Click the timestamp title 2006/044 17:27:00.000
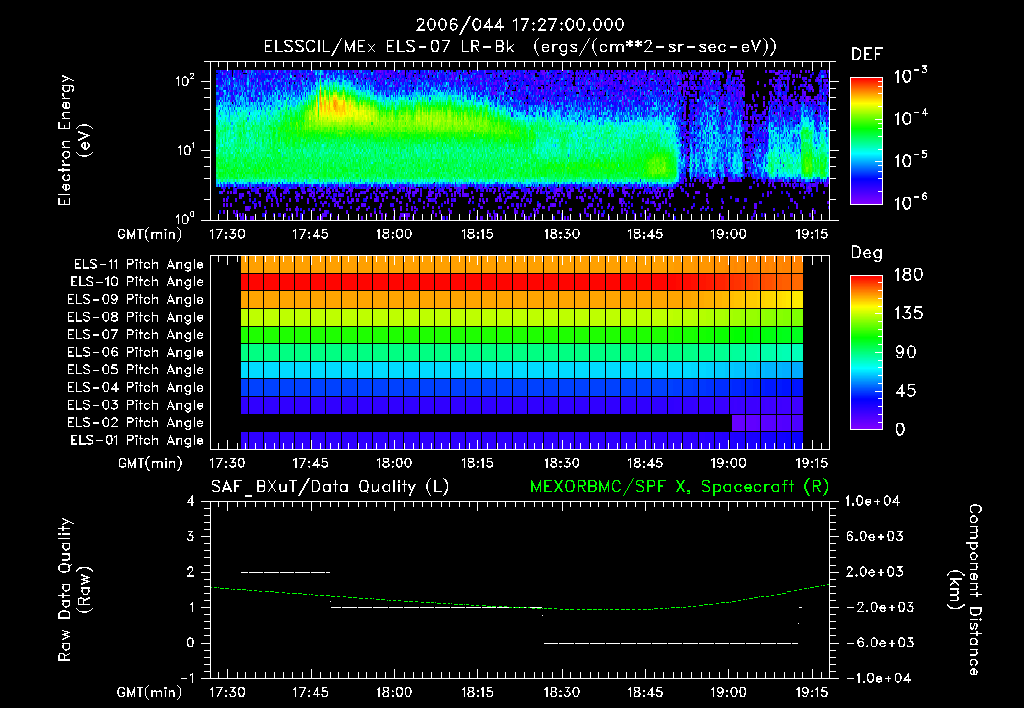 [x=520, y=25]
